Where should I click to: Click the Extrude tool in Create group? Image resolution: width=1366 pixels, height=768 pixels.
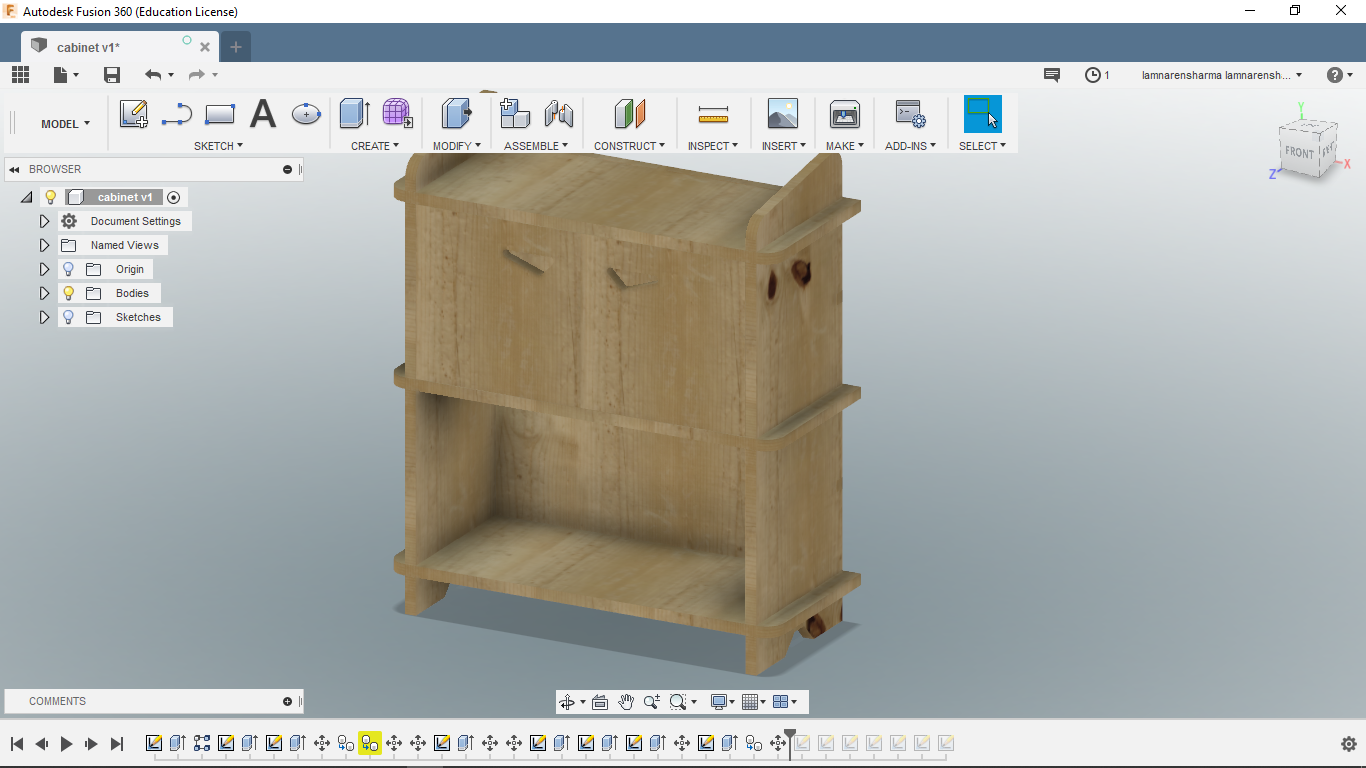354,114
